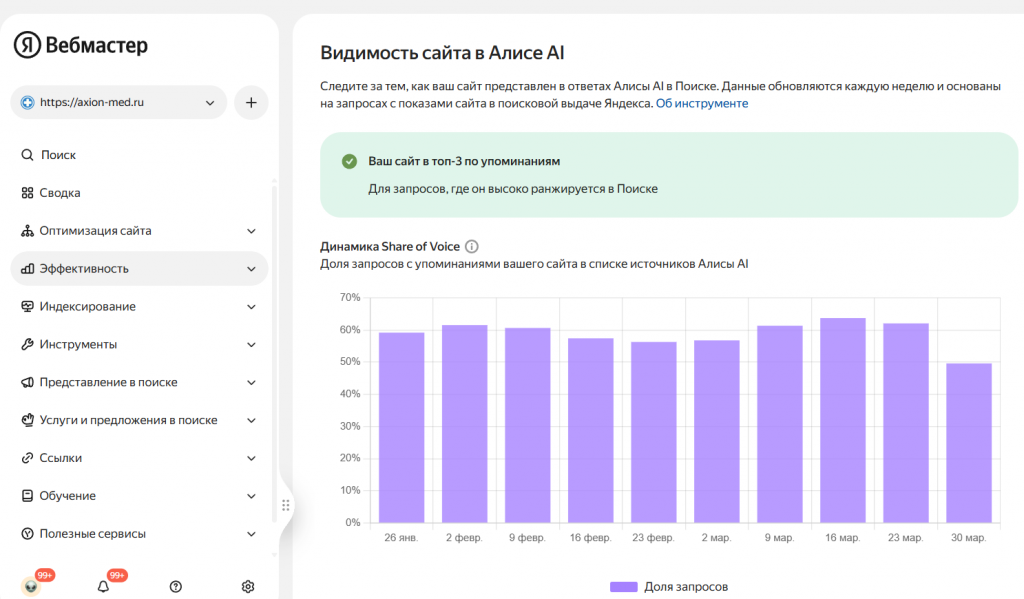This screenshot has width=1024, height=599.
Task: Click the search magnifier icon
Action: (27, 155)
